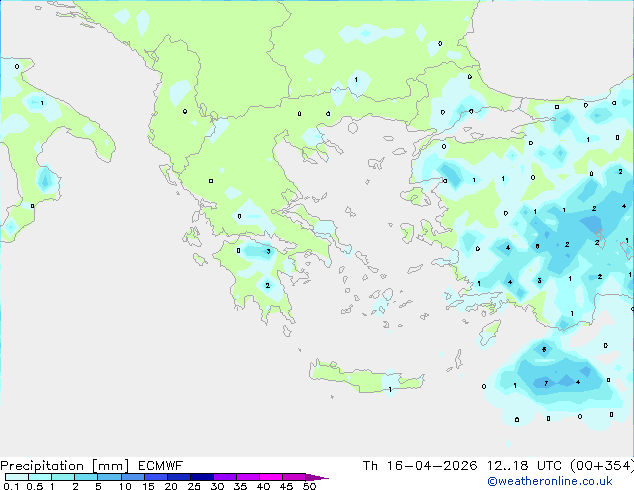Click the legend arrow tip above 50

[317, 477]
